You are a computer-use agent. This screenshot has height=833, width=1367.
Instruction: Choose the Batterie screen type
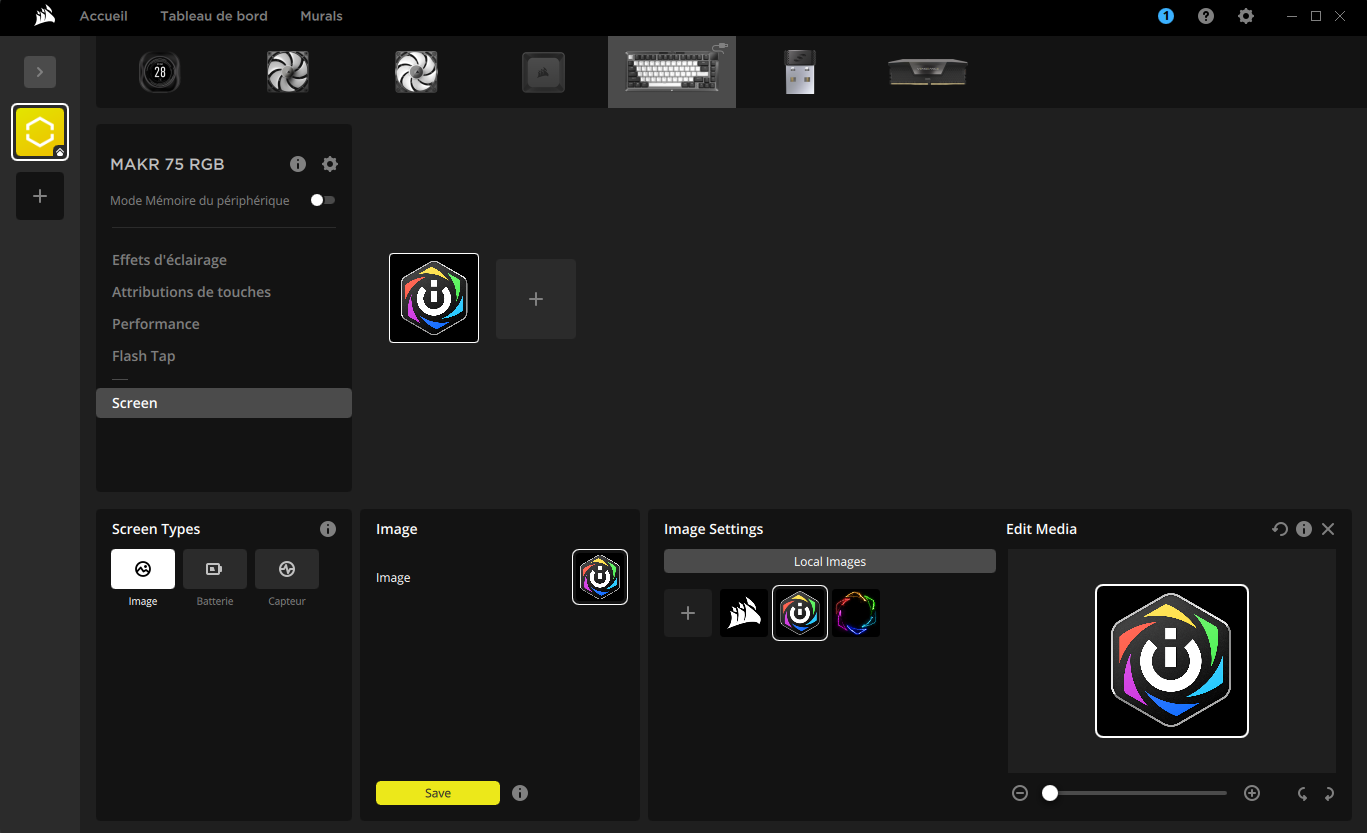pos(215,569)
